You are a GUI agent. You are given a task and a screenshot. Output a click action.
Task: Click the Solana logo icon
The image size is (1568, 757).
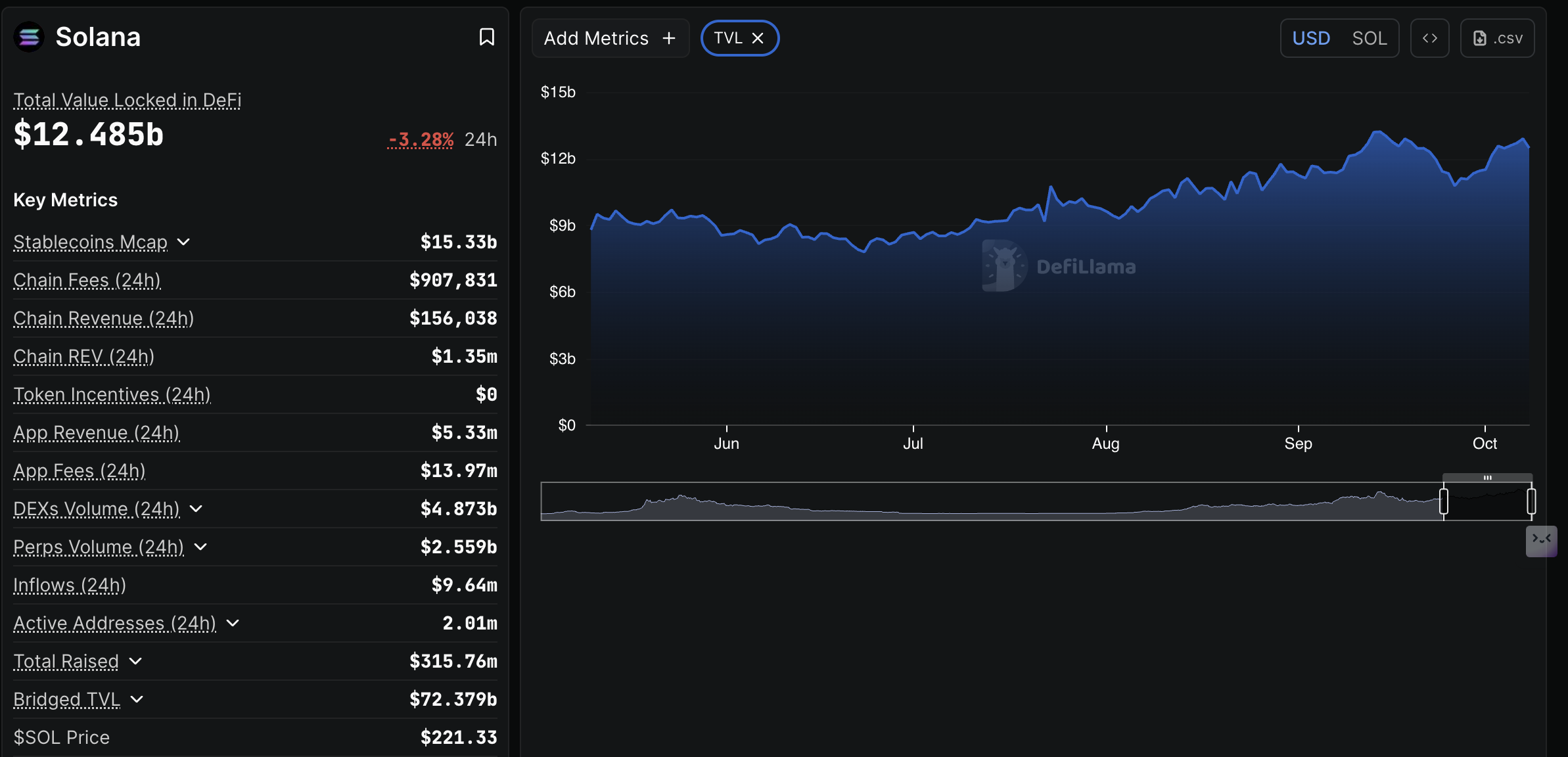[x=29, y=37]
